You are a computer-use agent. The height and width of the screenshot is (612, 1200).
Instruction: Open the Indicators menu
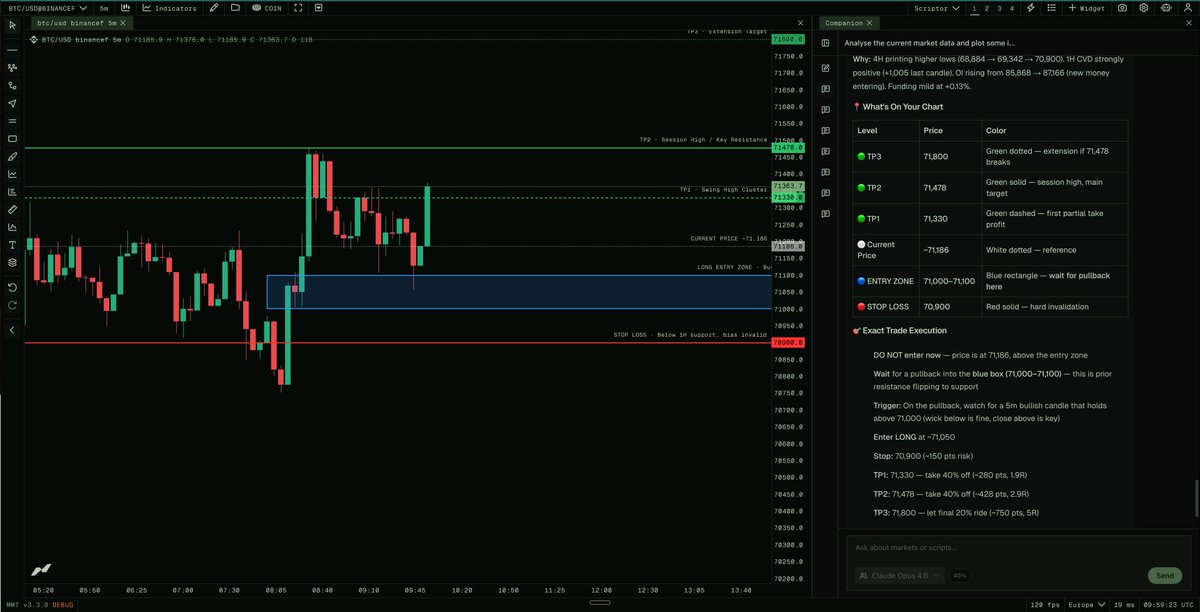click(x=169, y=8)
